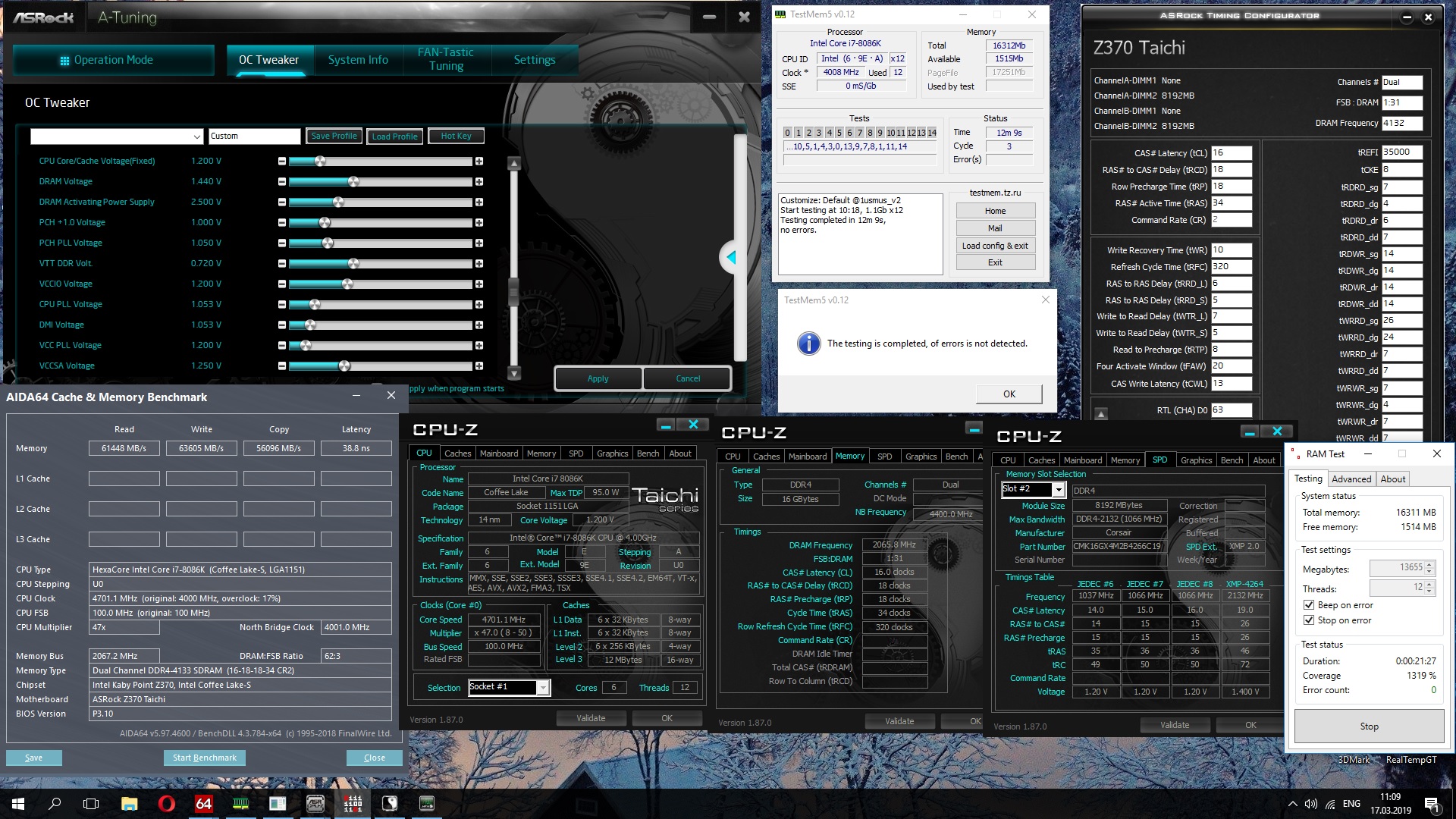Open Task View from taskbar

coord(91,804)
